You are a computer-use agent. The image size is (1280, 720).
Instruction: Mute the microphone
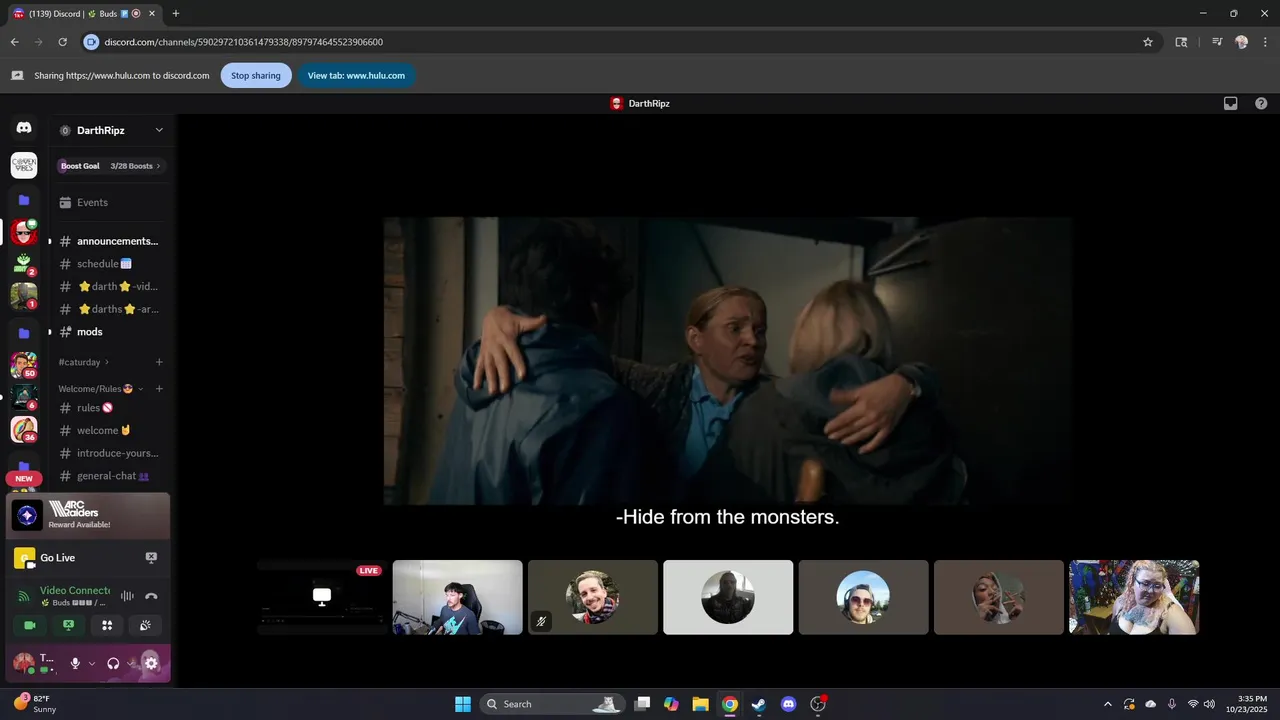point(75,663)
